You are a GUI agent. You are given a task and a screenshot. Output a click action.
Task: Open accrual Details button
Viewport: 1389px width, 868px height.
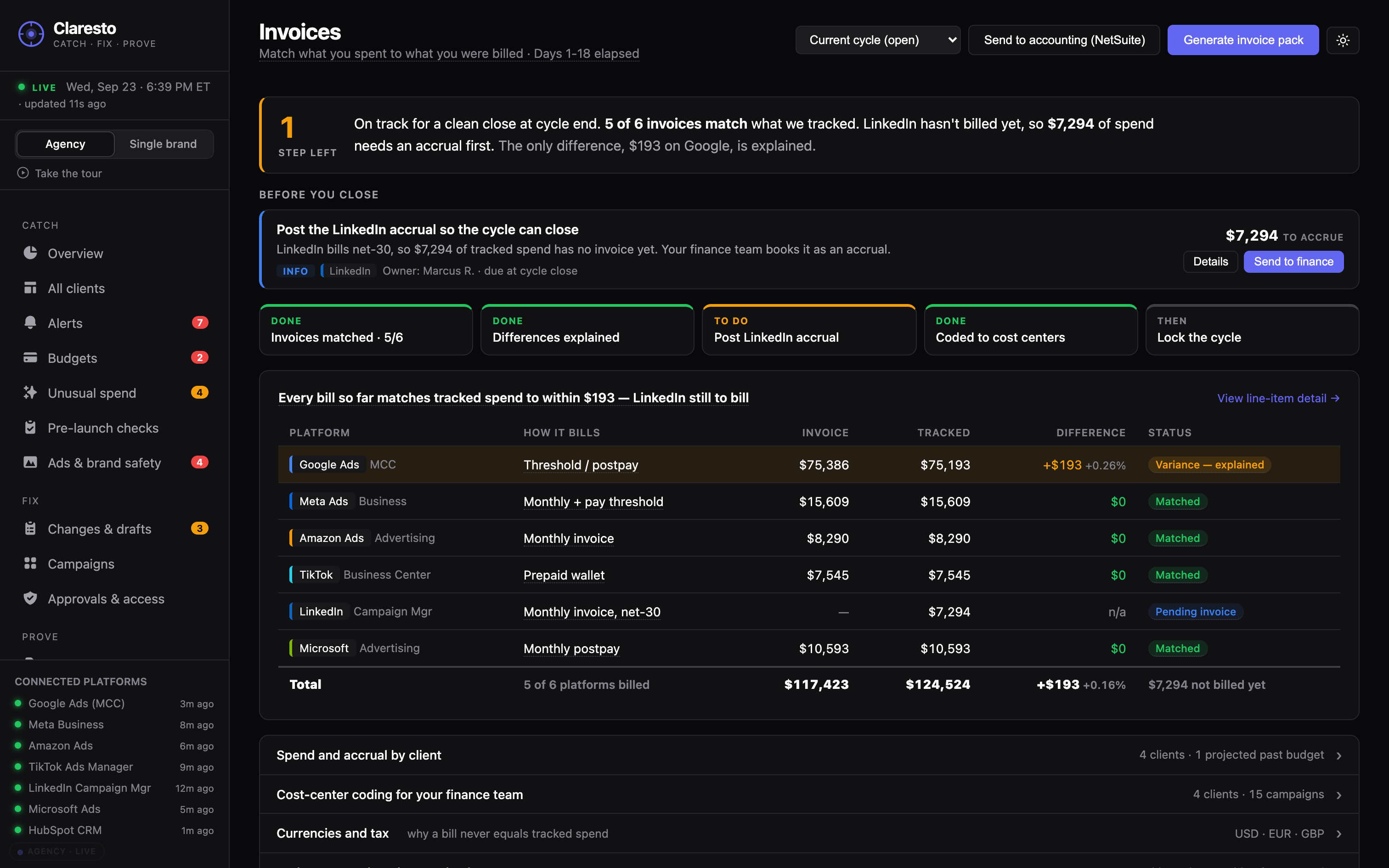[x=1210, y=262]
